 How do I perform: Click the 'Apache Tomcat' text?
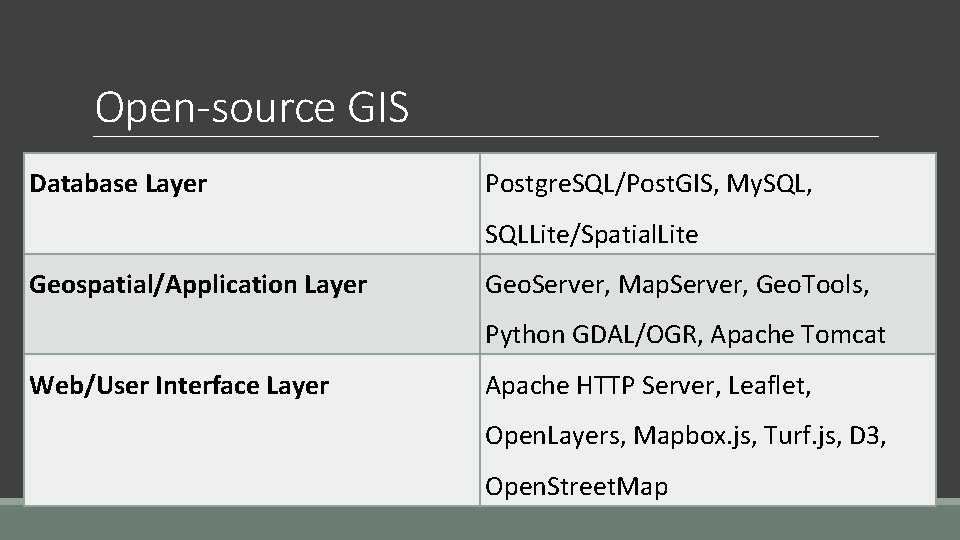[800, 335]
